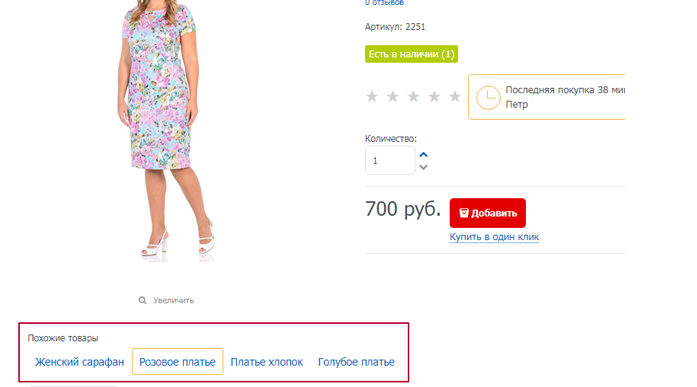Click the Количество quantity input field
The image size is (697, 387).
coord(390,160)
